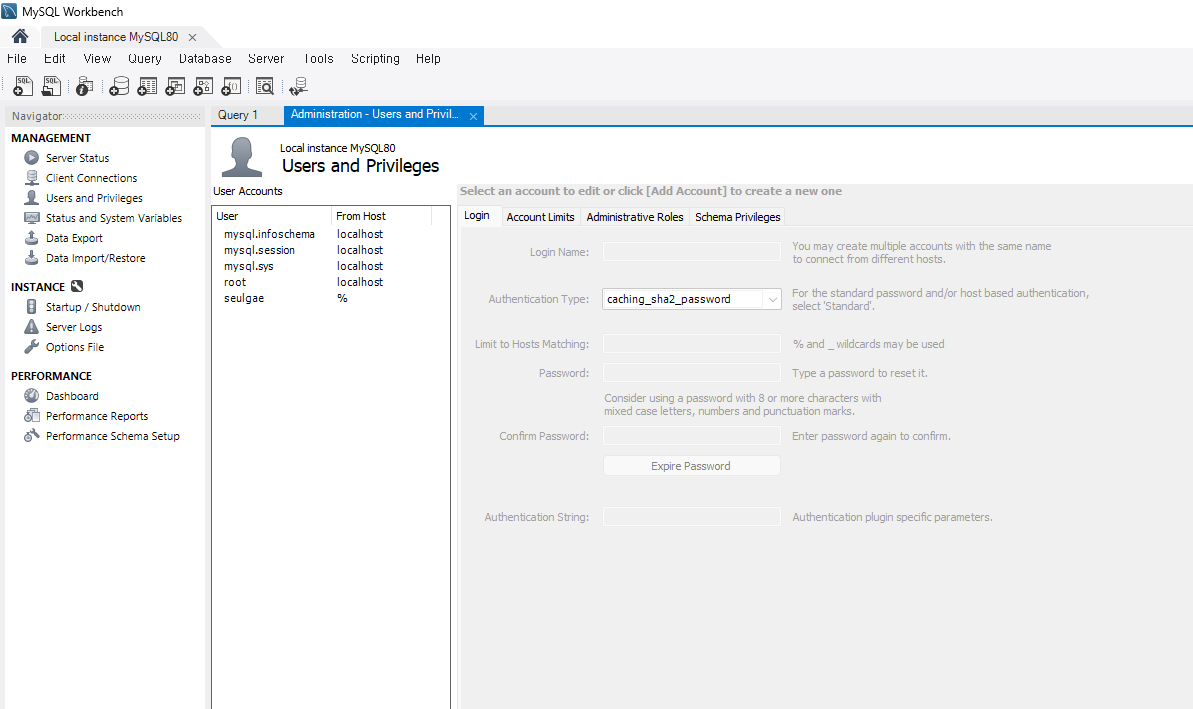Click the Confirm Password input field
Image resolution: width=1193 pixels, height=709 pixels.
click(x=692, y=436)
